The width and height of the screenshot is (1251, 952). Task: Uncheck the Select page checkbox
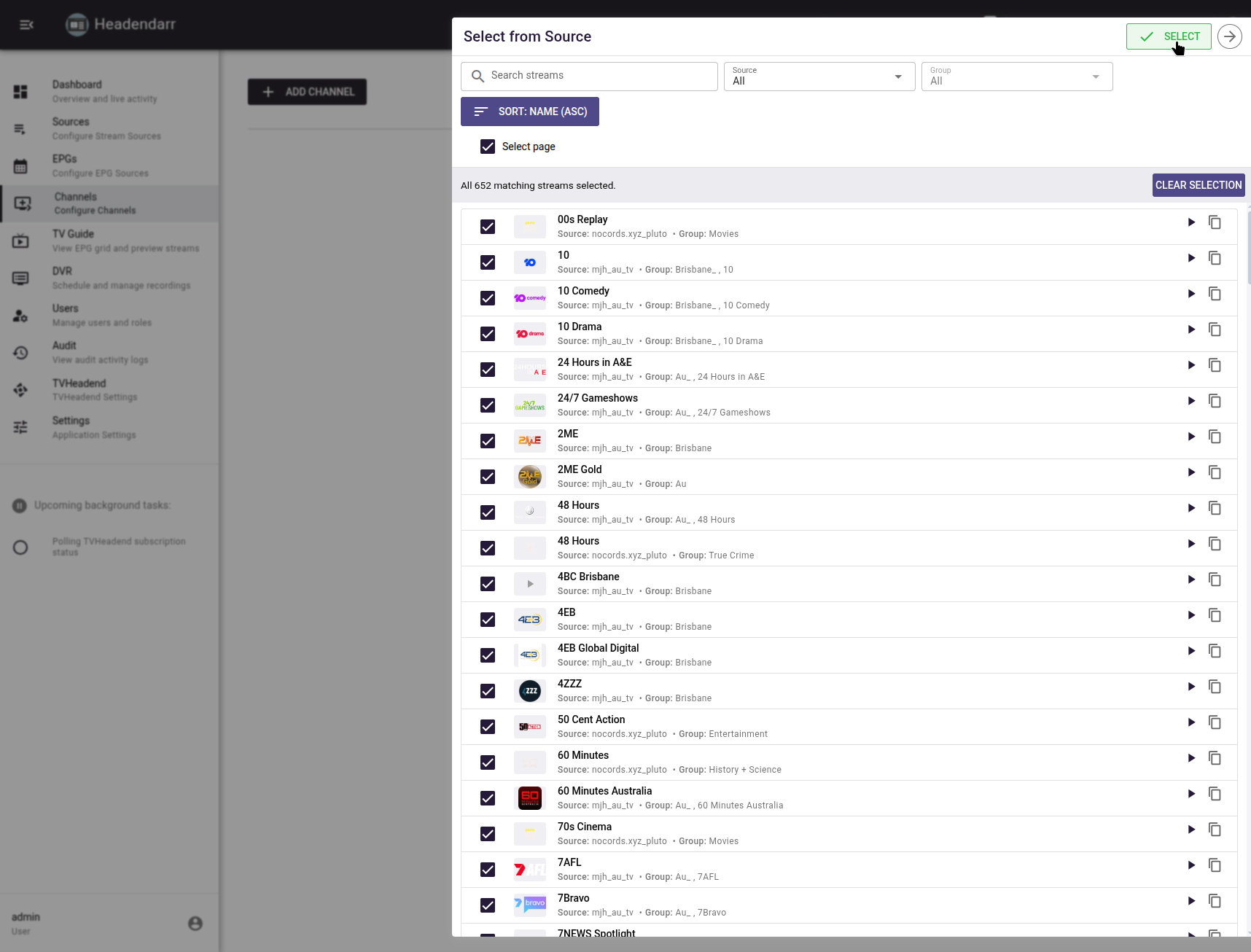tap(488, 147)
